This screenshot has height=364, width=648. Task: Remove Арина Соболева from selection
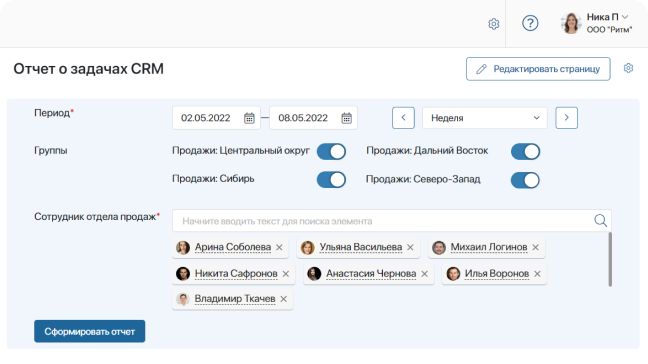pos(279,247)
